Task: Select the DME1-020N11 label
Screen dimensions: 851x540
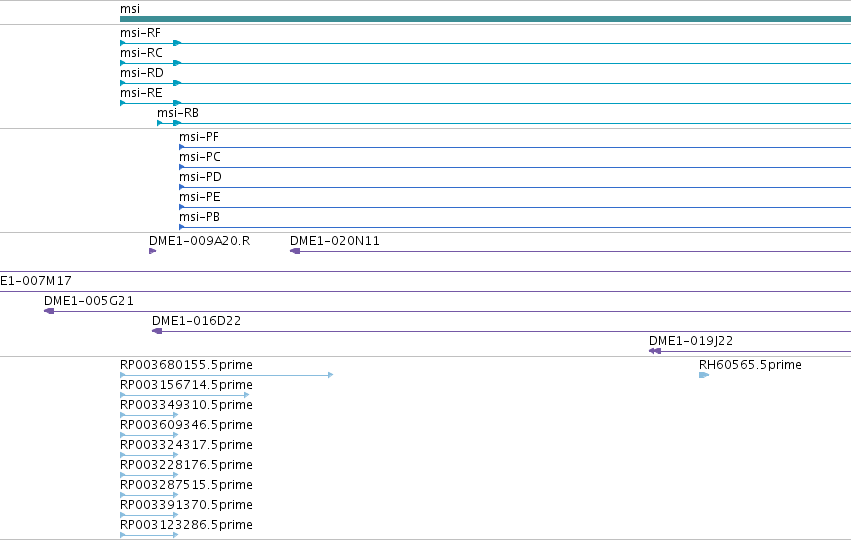Action: [335, 241]
